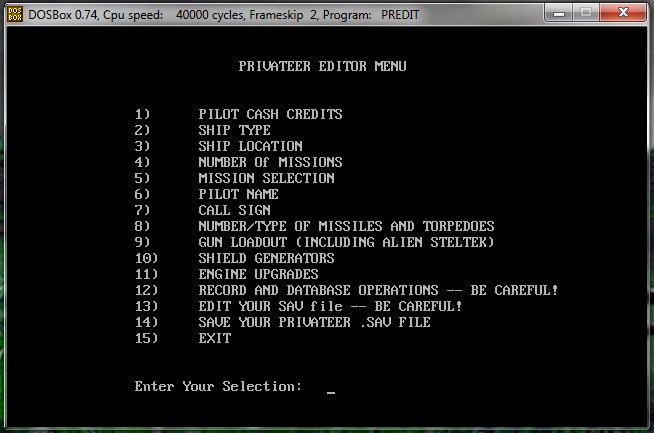Click the DOSBox icon in title bar
654x433 pixels.
point(15,14)
